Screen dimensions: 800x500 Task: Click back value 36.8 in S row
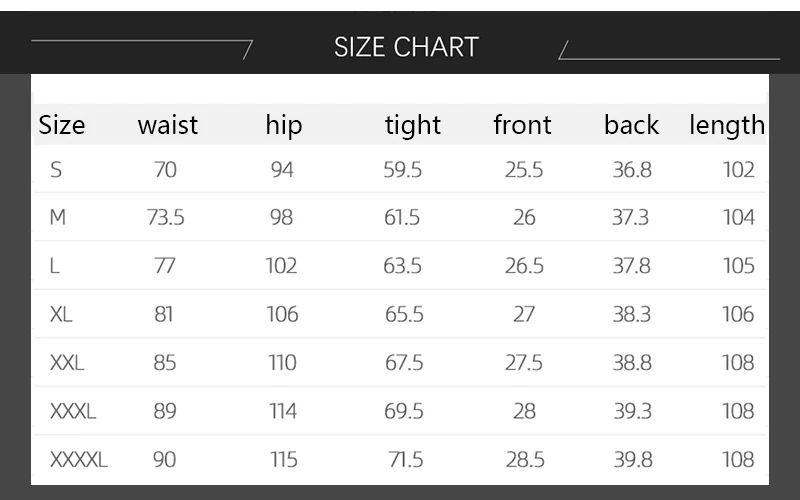point(632,170)
